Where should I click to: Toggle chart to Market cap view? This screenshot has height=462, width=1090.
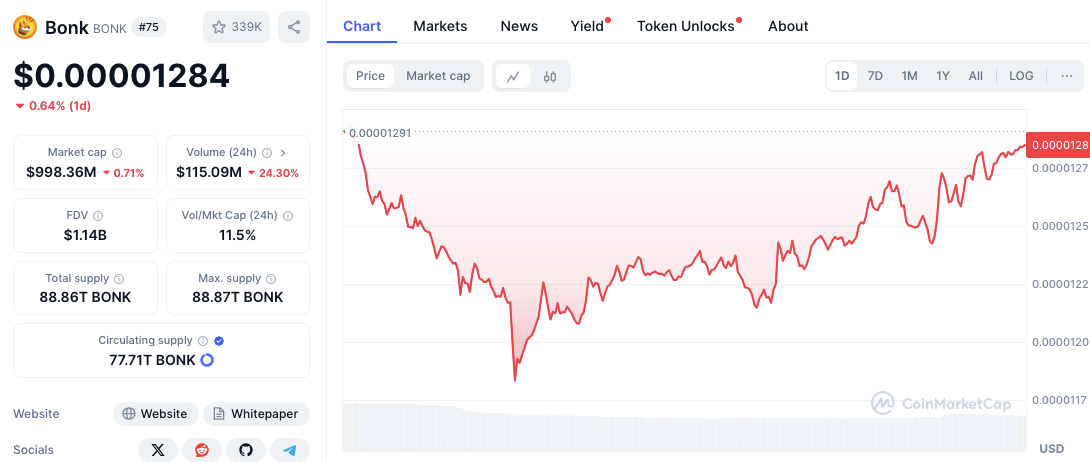click(438, 76)
